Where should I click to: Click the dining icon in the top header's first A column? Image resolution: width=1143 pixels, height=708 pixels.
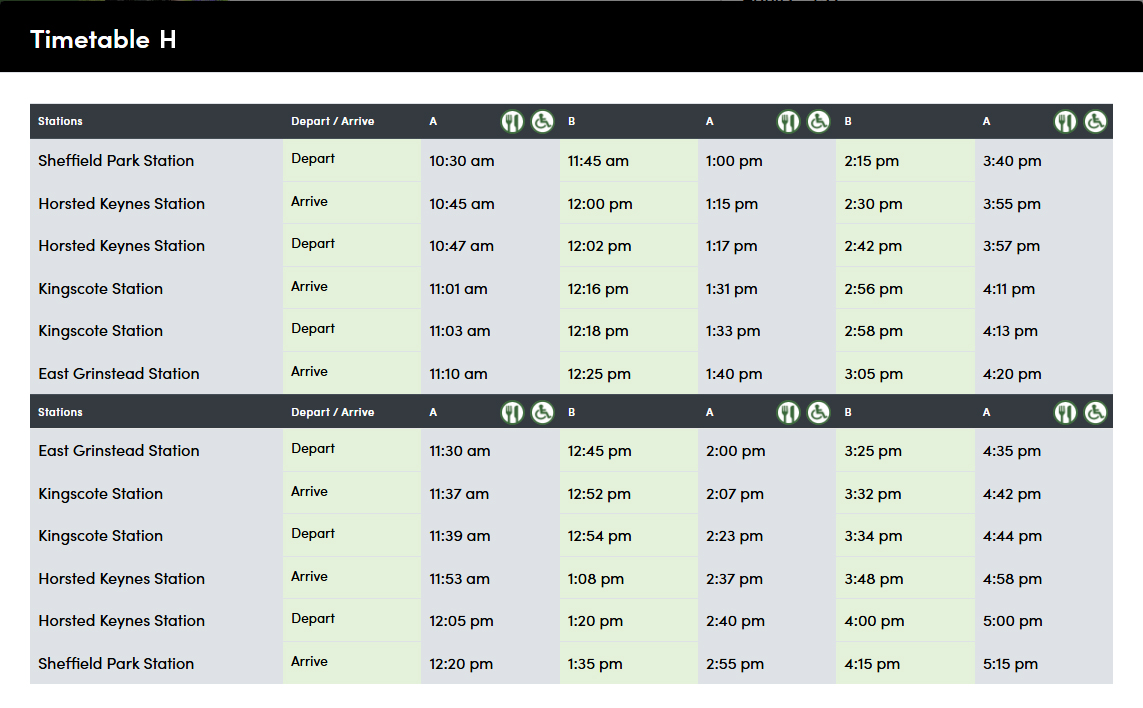(513, 122)
